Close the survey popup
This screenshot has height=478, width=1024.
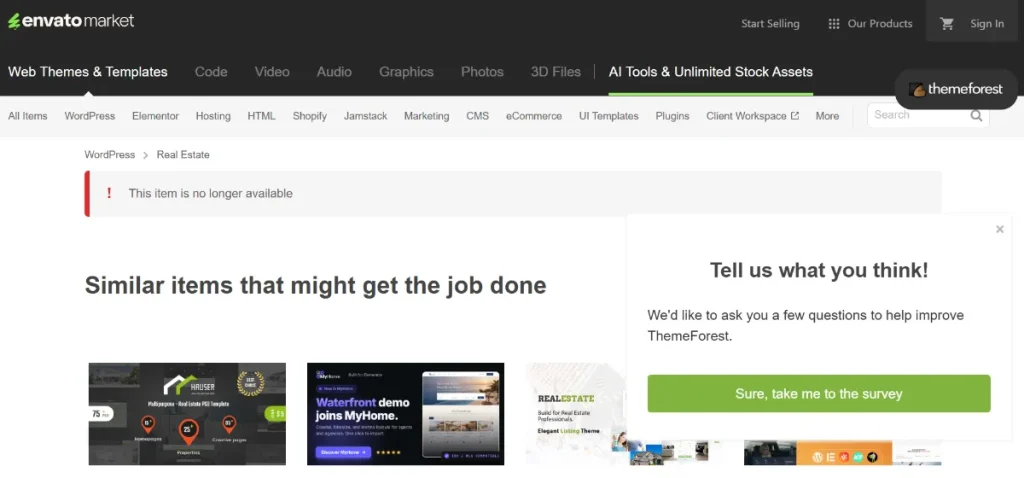point(1000,229)
